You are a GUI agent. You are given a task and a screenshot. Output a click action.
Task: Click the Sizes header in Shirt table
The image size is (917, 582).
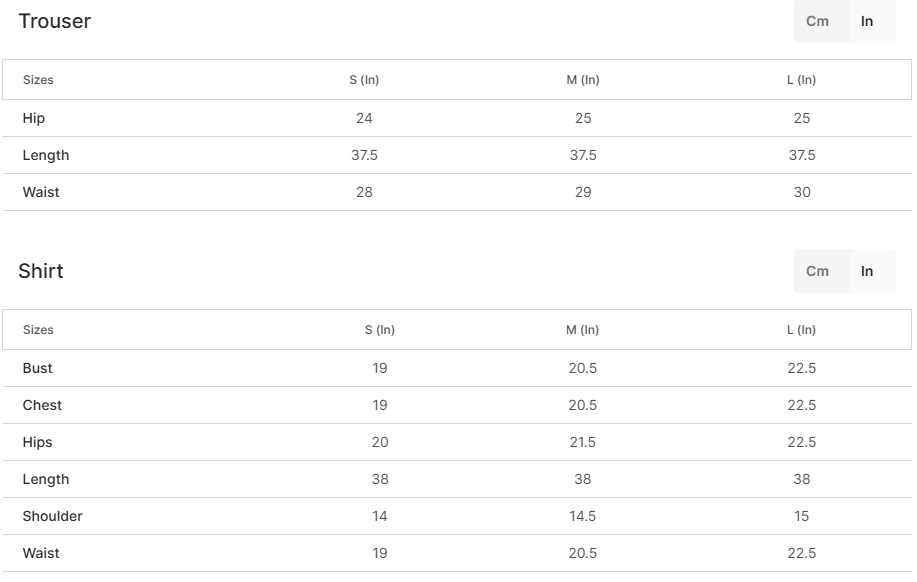point(38,330)
